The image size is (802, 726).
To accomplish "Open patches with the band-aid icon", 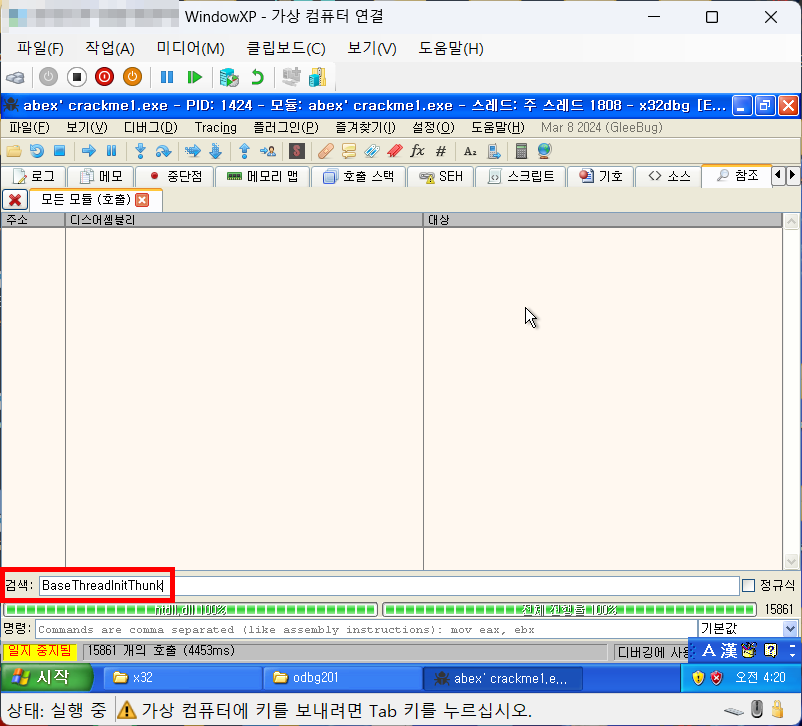I will coord(326,151).
